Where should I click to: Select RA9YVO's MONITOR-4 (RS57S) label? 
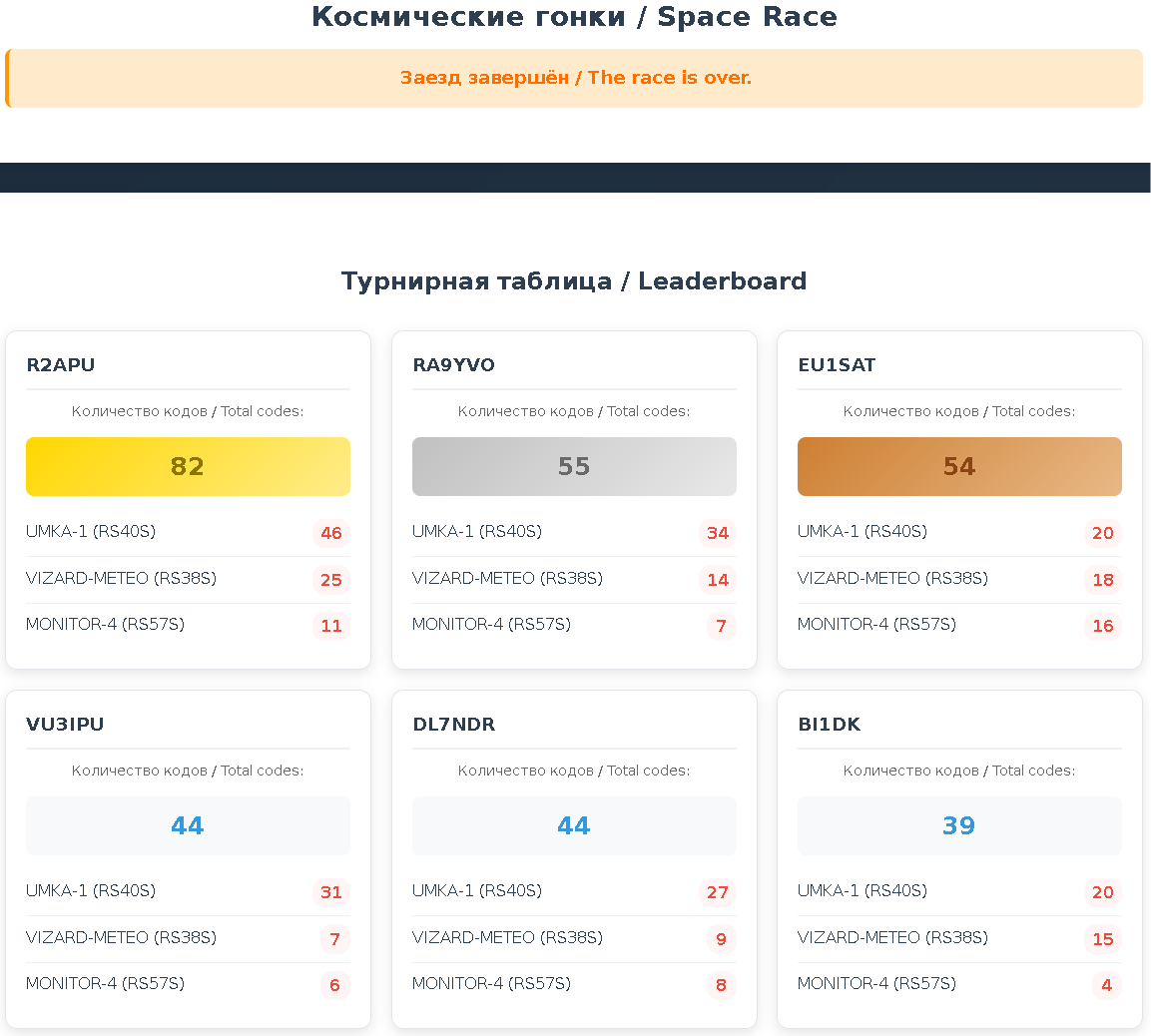[491, 625]
